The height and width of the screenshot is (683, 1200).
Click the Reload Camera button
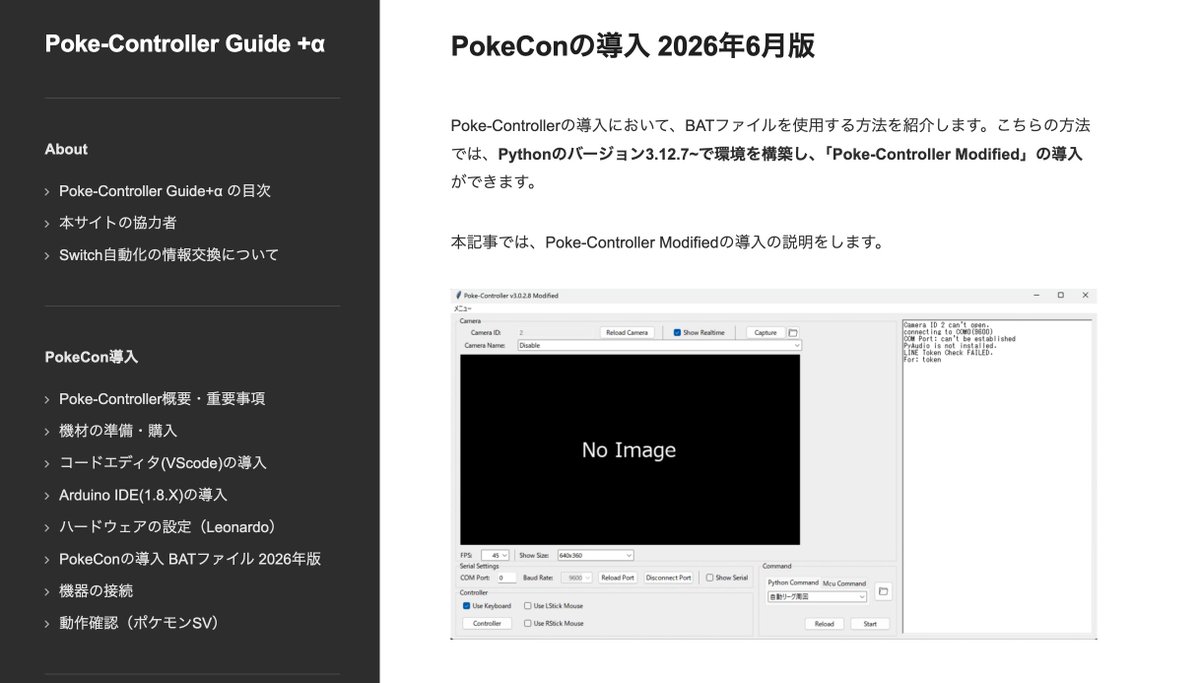[x=627, y=332]
